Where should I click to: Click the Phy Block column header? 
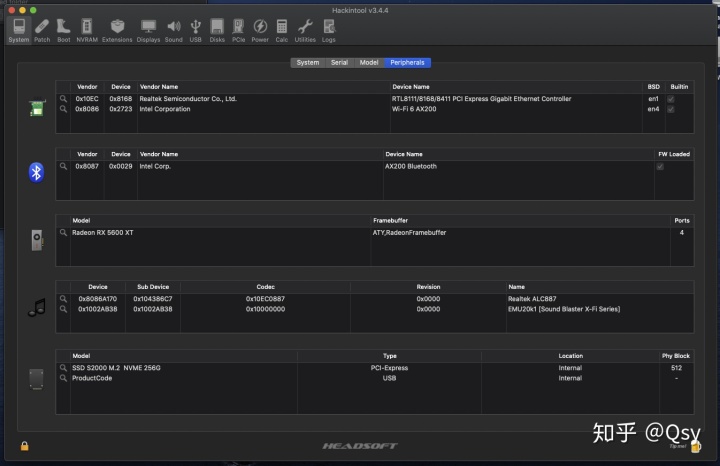pyautogui.click(x=676, y=356)
